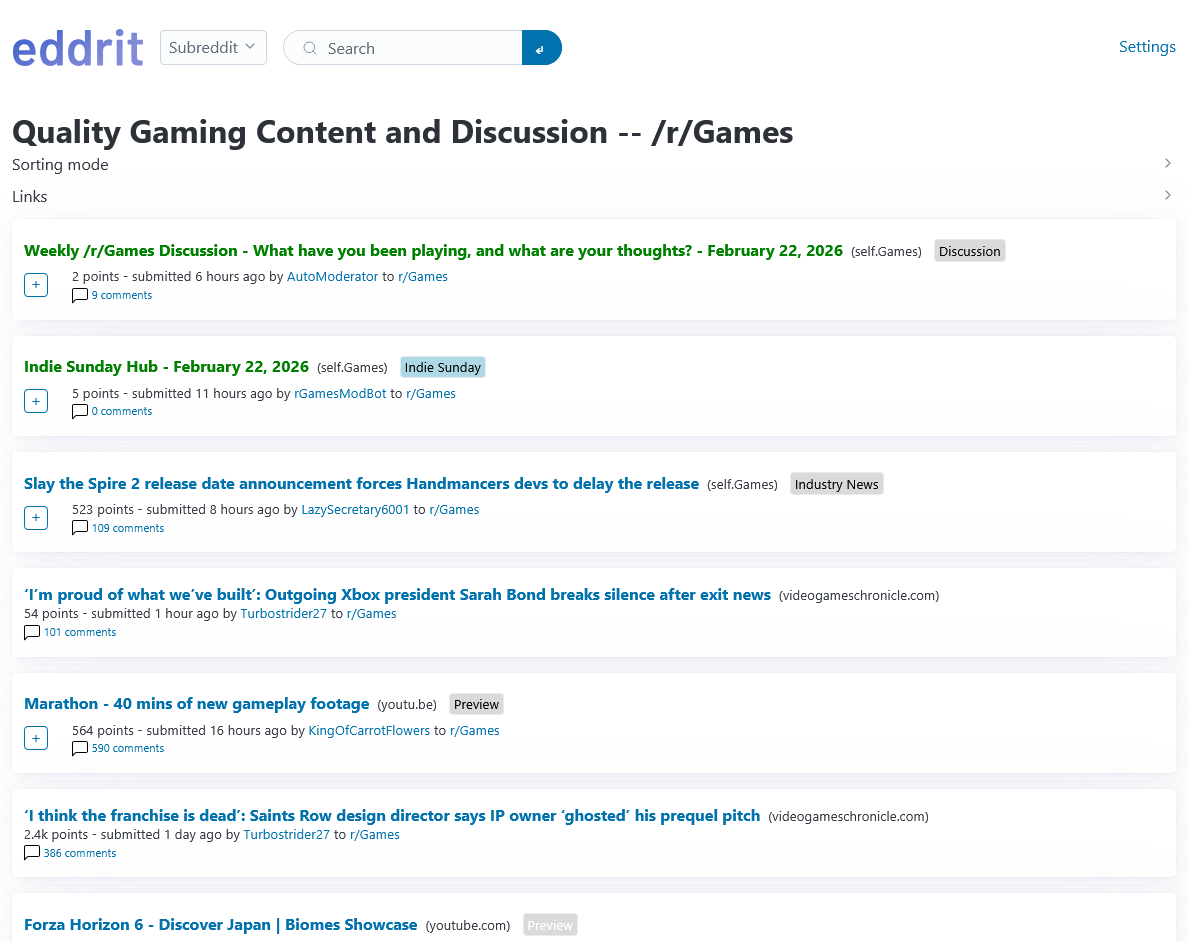
Task: Open the Subreddit dropdown selector
Action: point(213,48)
